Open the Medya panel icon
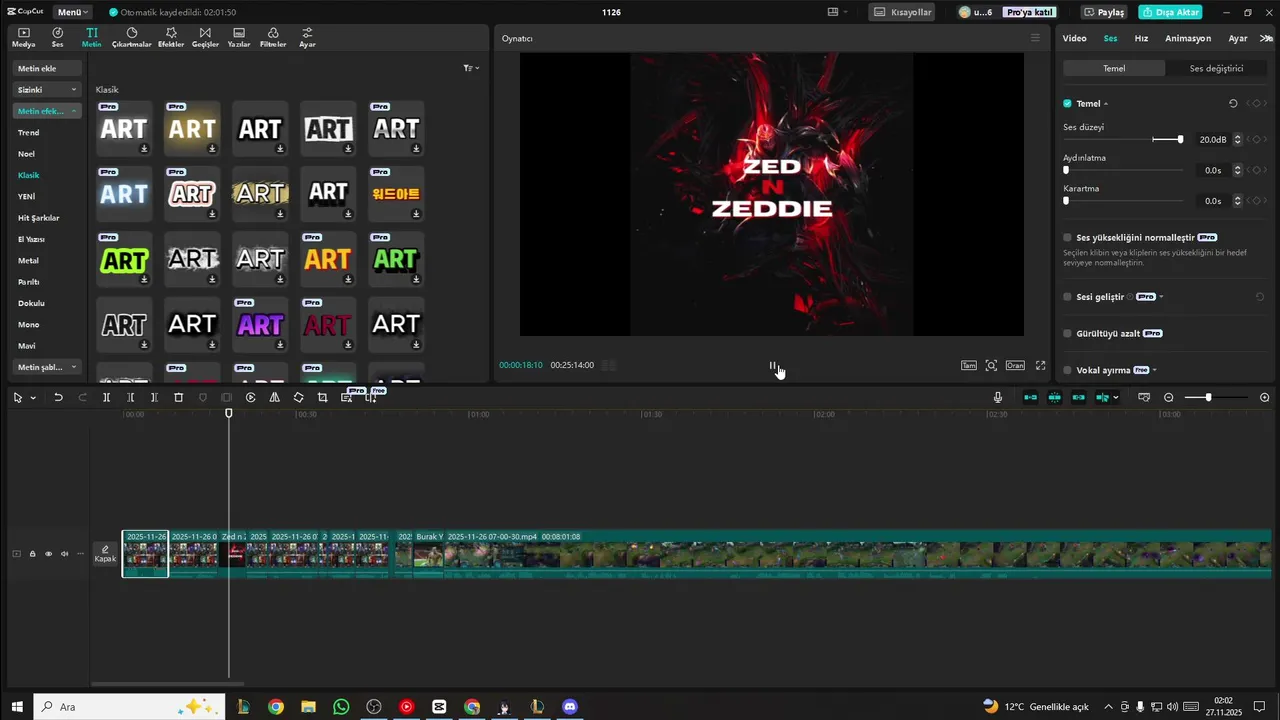This screenshot has width=1280, height=720. 23,38
